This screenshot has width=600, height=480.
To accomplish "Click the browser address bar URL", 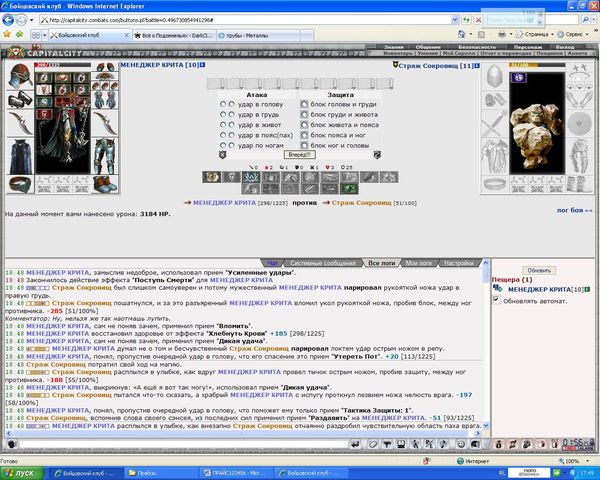I will (245, 20).
